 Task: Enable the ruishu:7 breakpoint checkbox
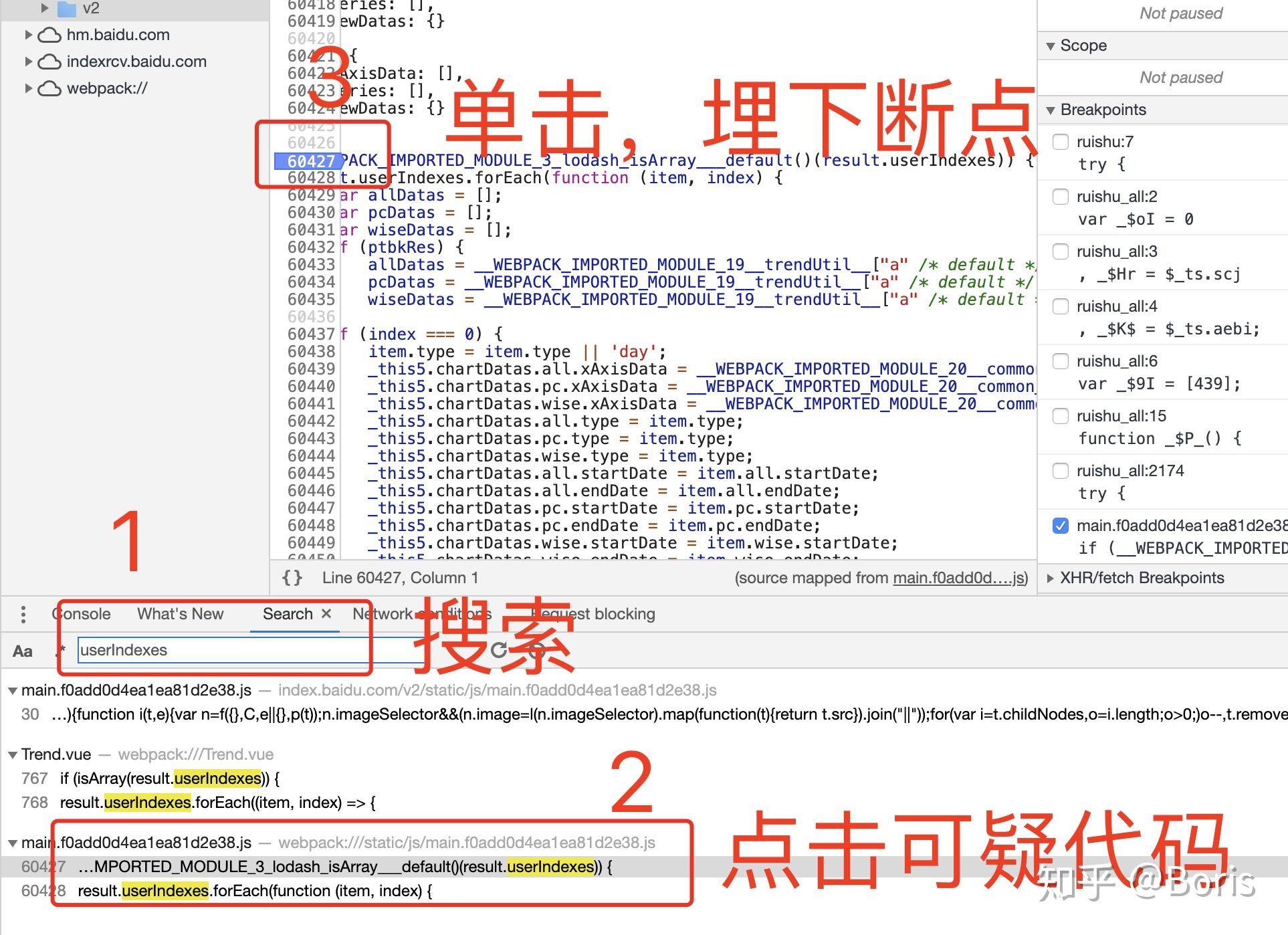[x=1061, y=142]
